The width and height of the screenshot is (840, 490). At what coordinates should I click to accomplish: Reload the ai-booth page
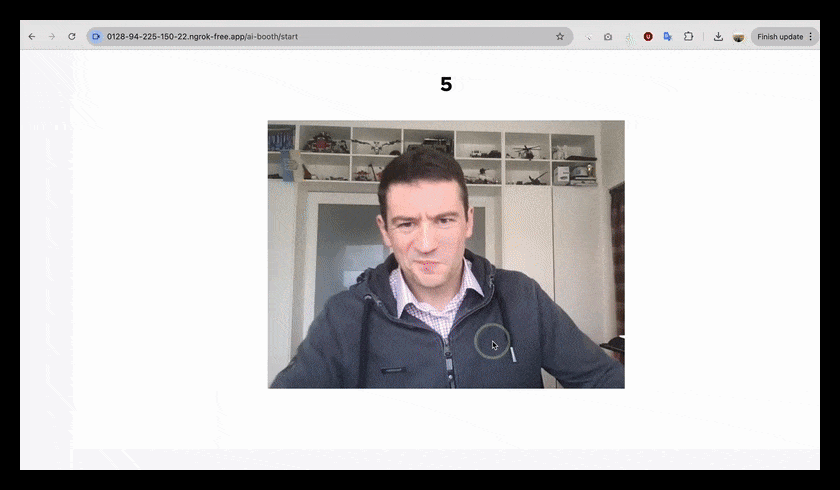(72, 36)
